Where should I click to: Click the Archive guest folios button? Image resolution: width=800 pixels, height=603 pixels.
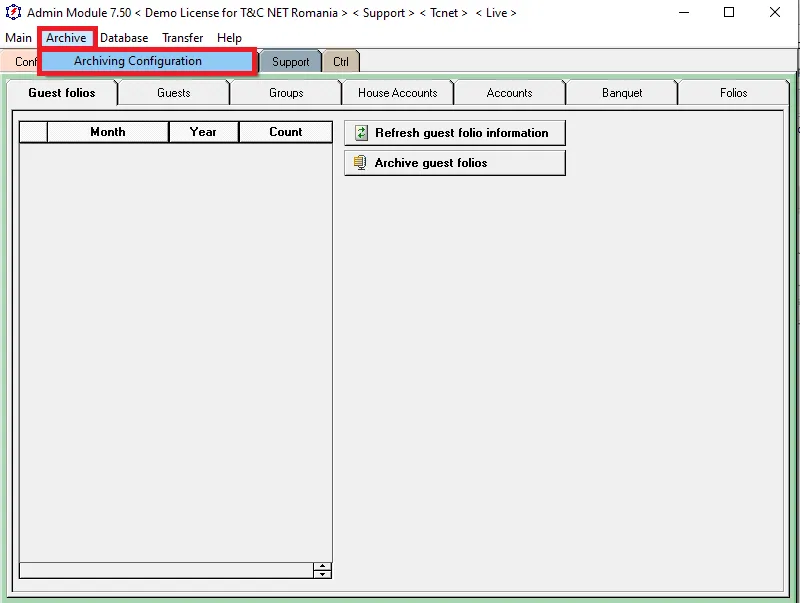point(455,163)
